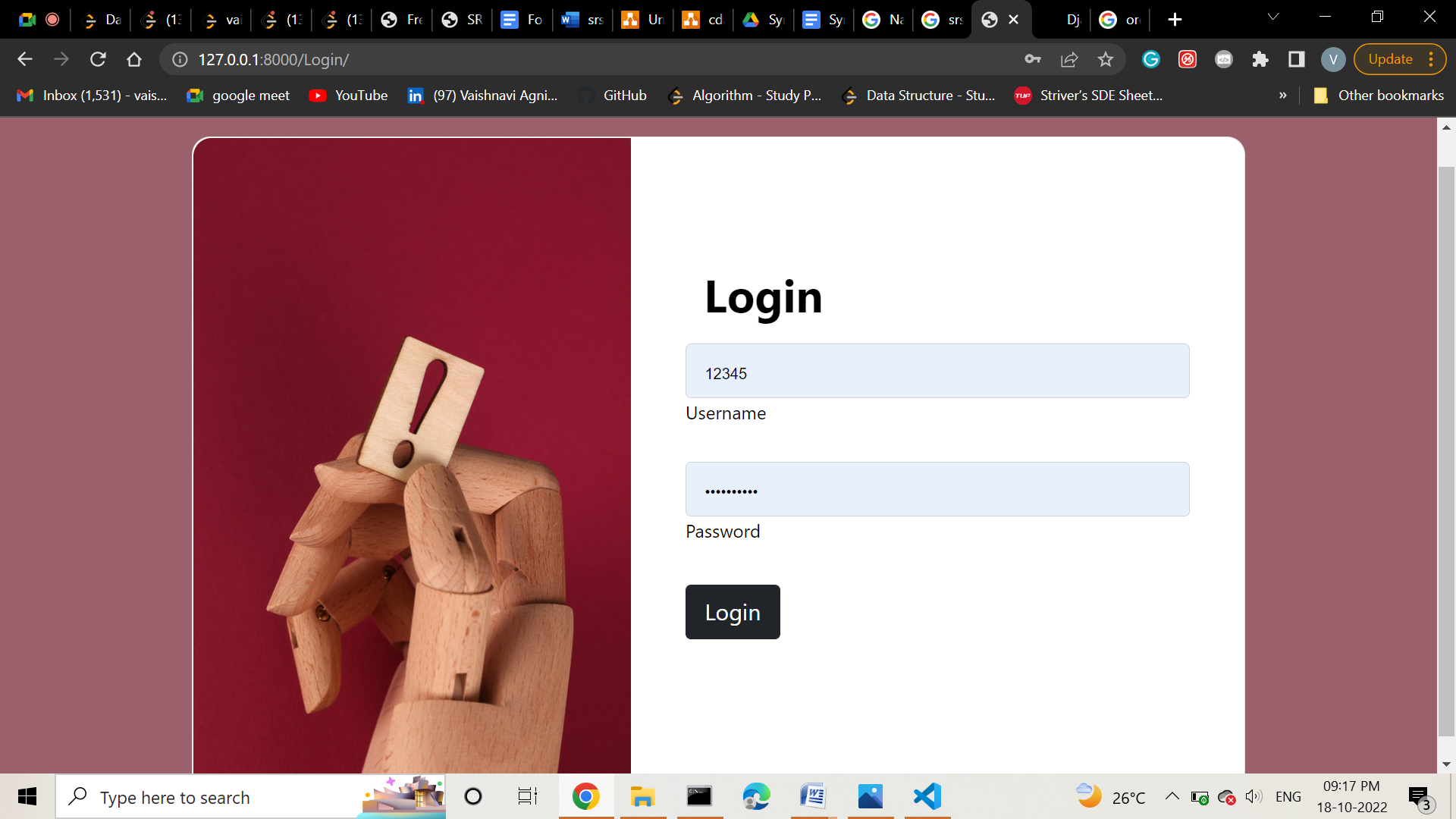Screen dimensions: 1456x819
Task: Open YouTube bookmark
Action: (349, 96)
